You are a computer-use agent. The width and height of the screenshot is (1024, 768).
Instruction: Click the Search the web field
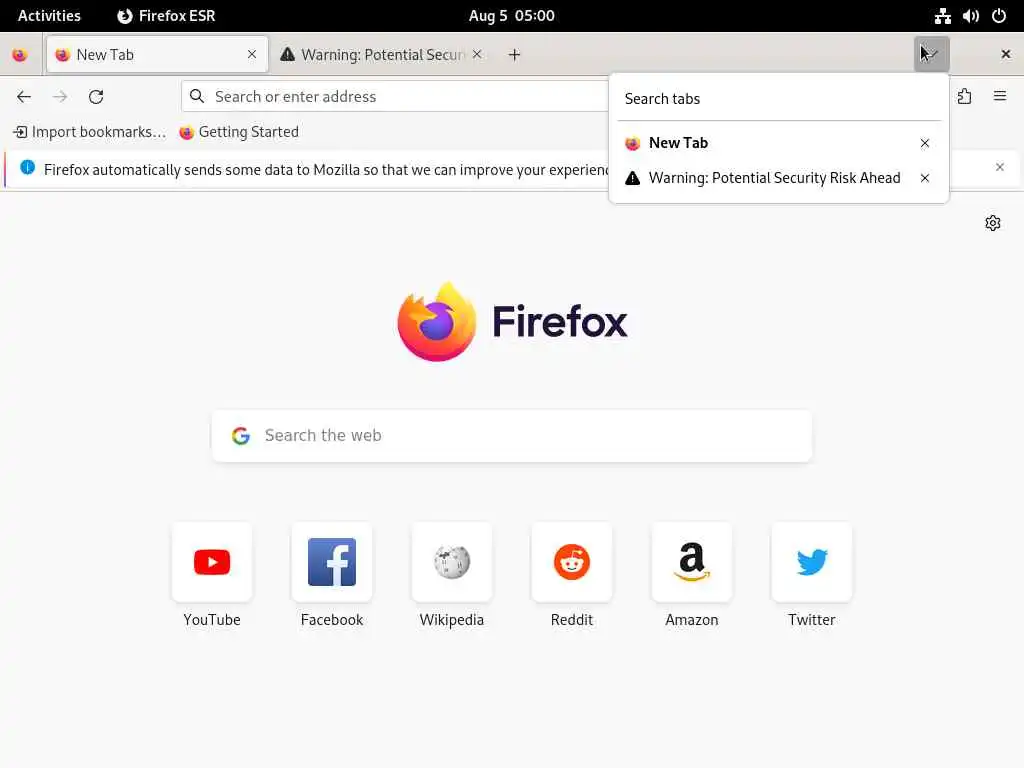point(512,436)
